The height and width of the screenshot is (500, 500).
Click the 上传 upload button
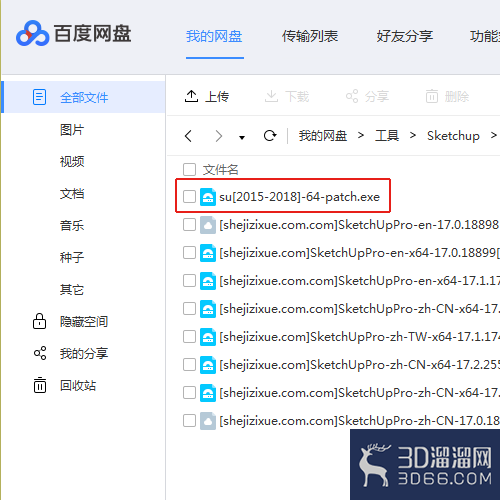coord(207,97)
